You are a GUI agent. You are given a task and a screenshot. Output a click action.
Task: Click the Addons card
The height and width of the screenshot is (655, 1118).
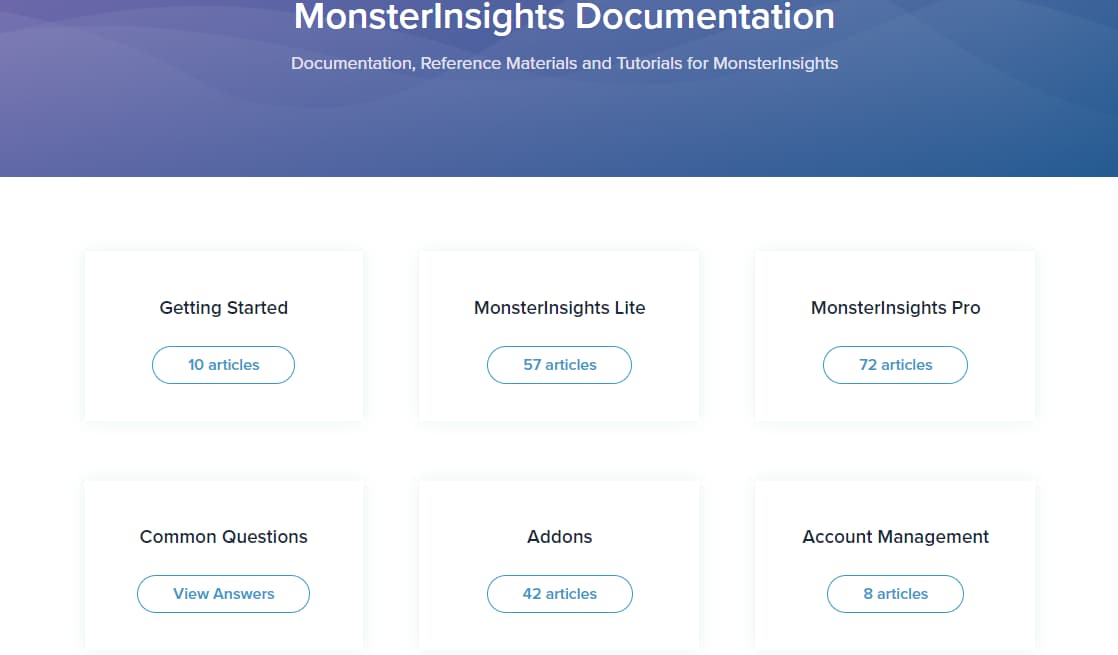point(559,565)
